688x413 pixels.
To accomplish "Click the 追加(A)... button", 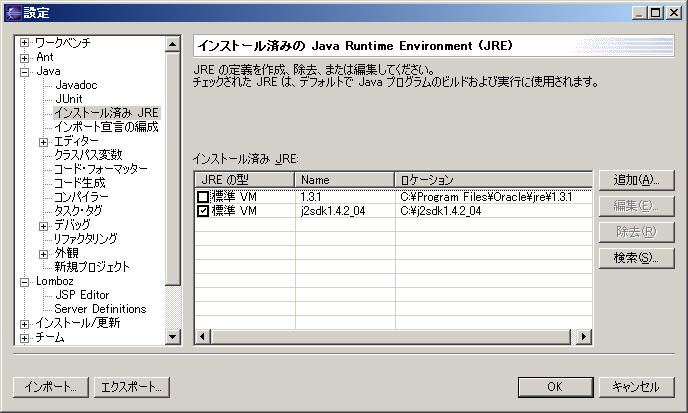I will click(636, 179).
